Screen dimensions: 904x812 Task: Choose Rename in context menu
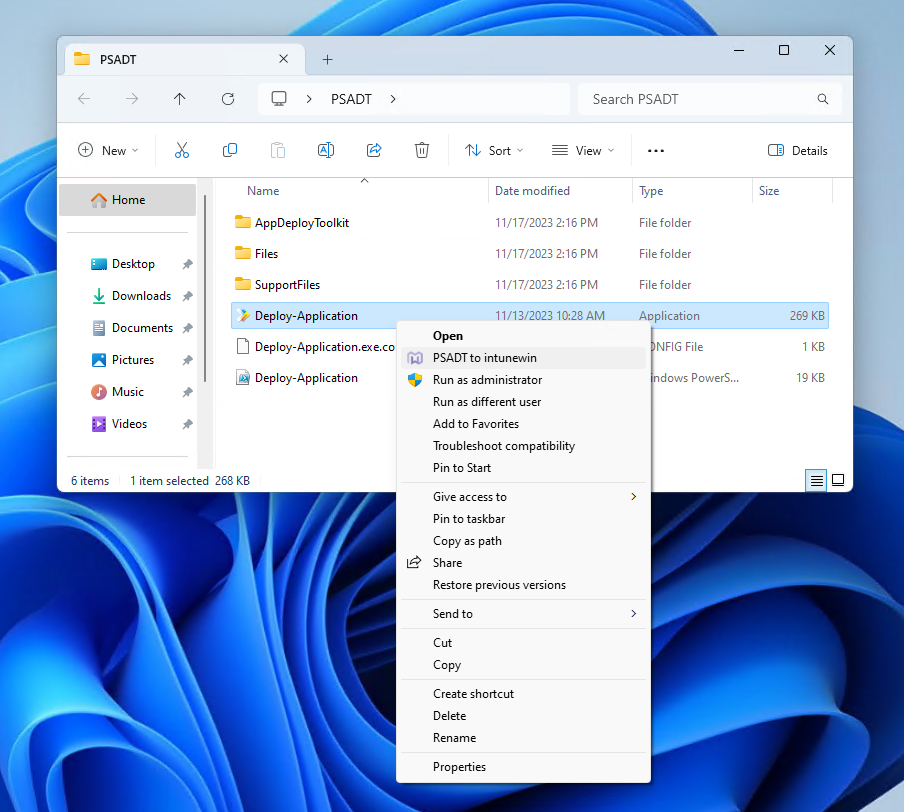(523, 738)
